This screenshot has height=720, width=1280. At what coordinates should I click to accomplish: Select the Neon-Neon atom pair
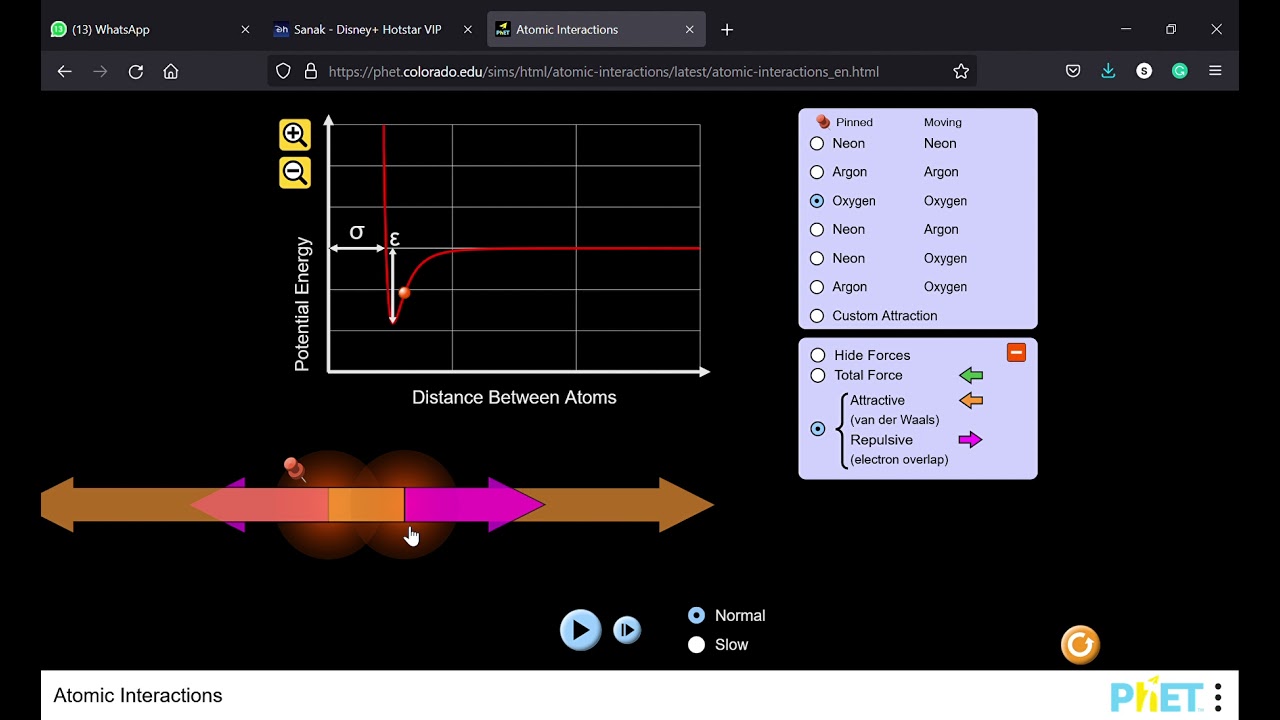tap(817, 144)
